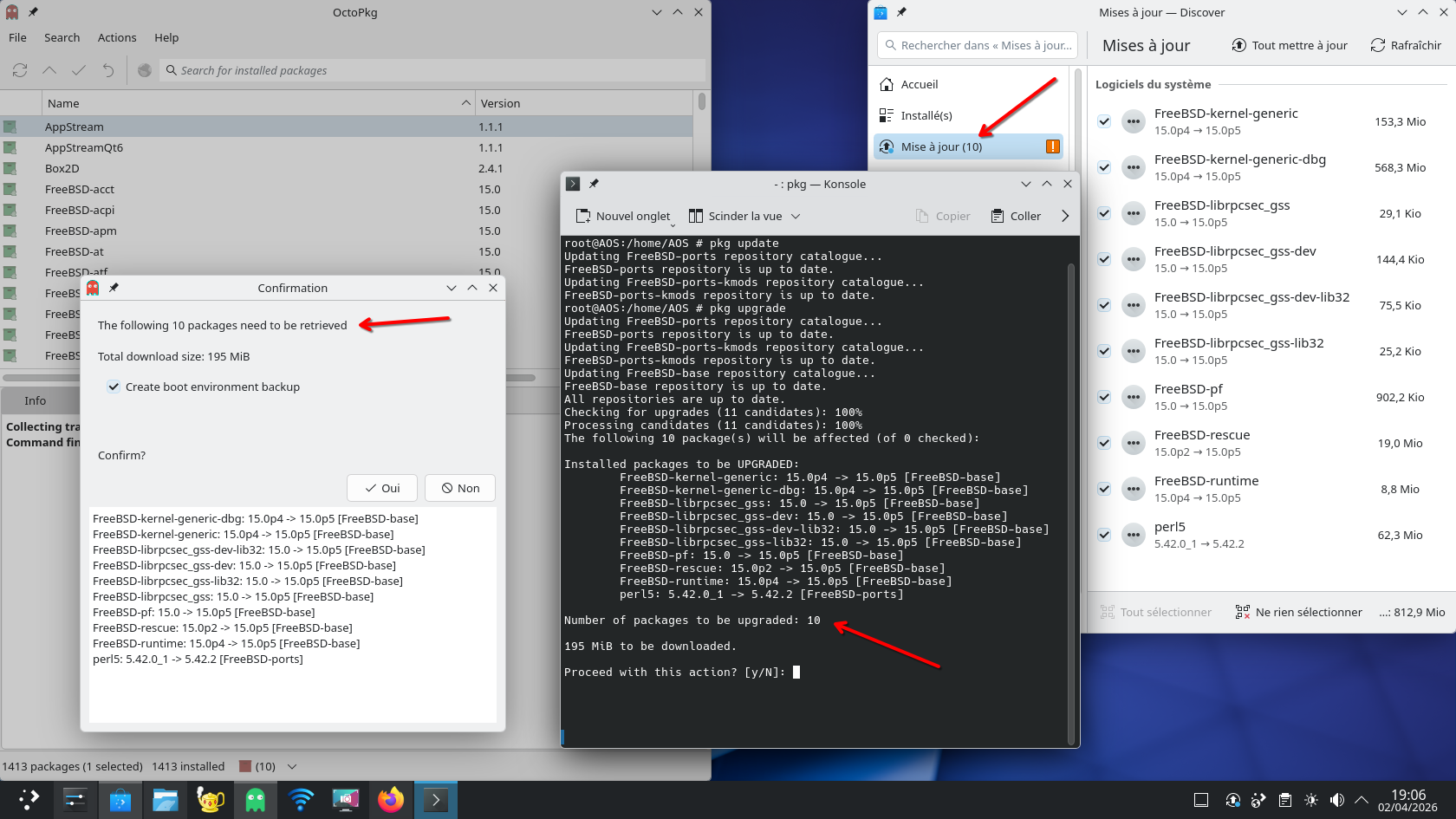The image size is (1456, 819).
Task: Open Firefox from the taskbar
Action: [x=390, y=800]
